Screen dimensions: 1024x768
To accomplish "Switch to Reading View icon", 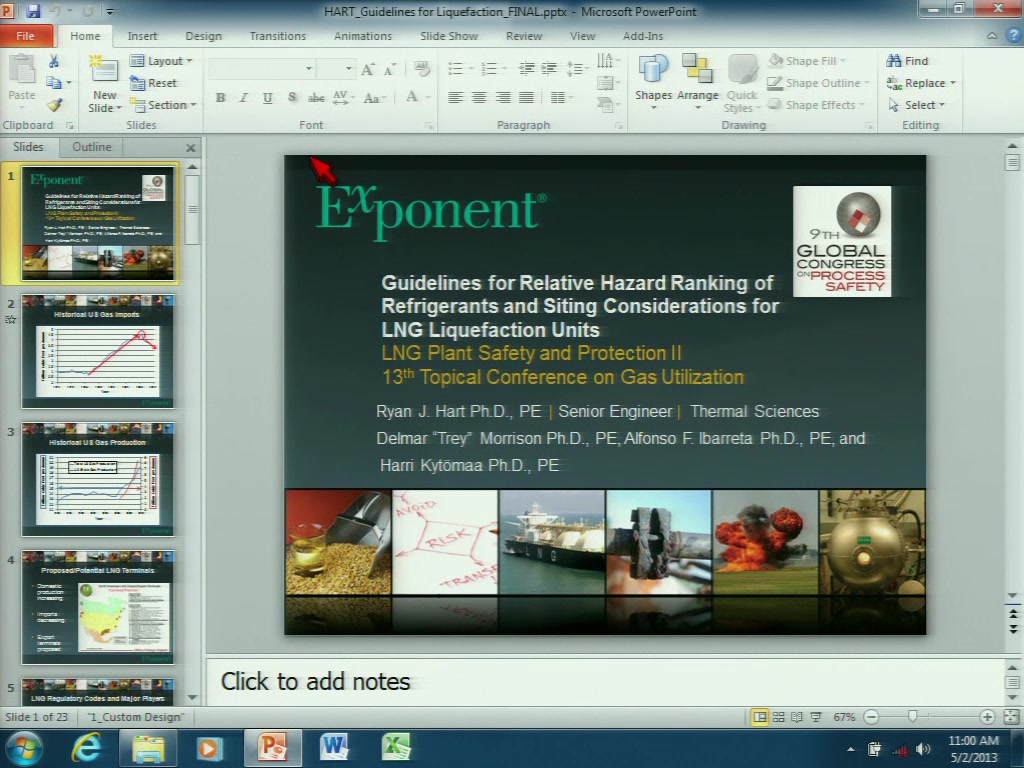I will pyautogui.click(x=797, y=717).
